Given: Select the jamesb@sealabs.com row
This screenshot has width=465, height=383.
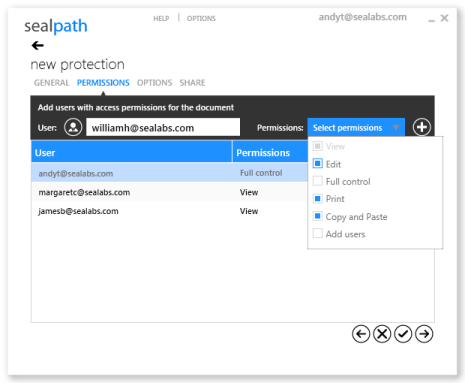Looking at the screenshot, I should coord(169,211).
